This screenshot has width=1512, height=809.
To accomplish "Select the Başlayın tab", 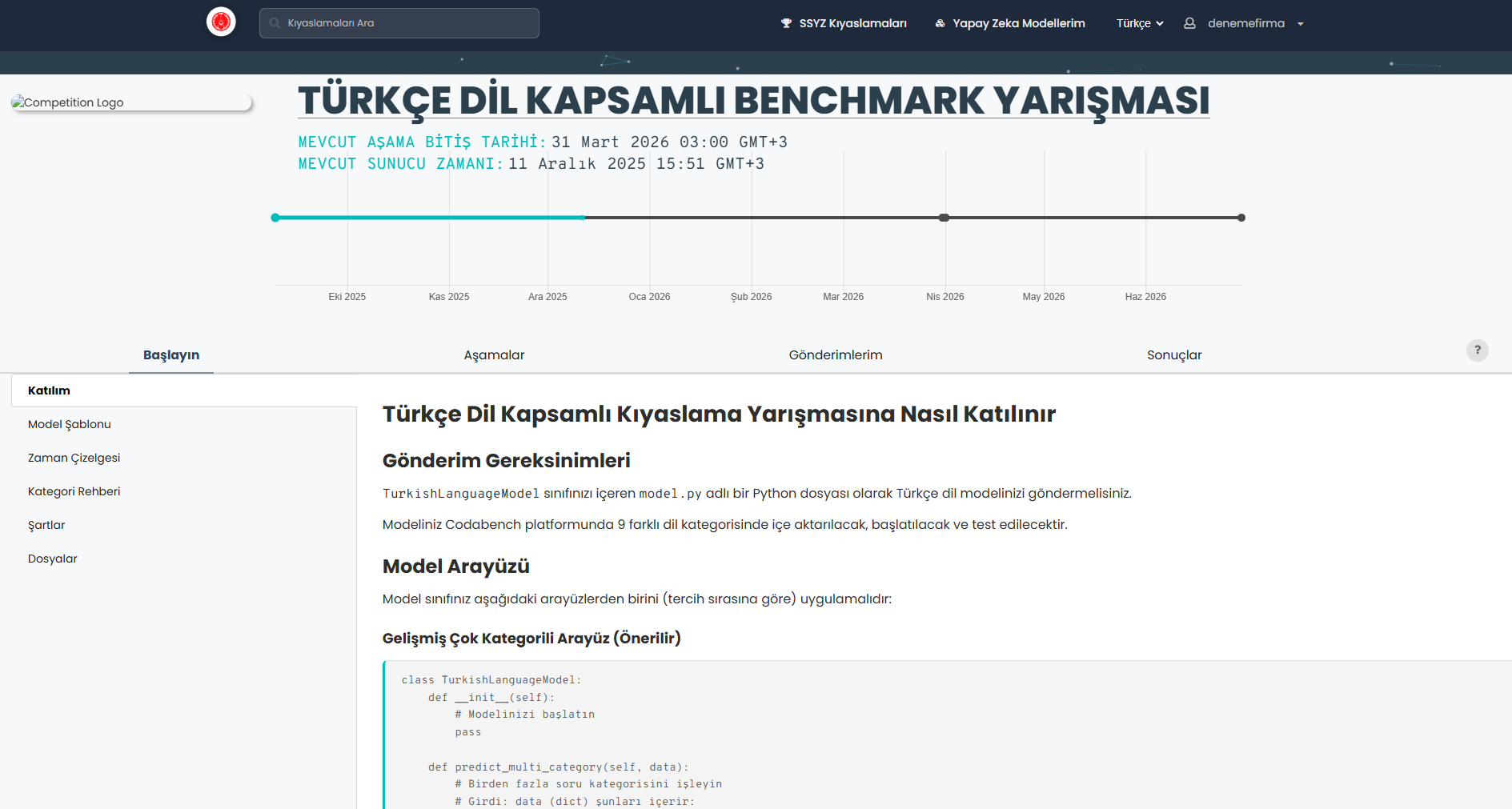I will (x=171, y=355).
